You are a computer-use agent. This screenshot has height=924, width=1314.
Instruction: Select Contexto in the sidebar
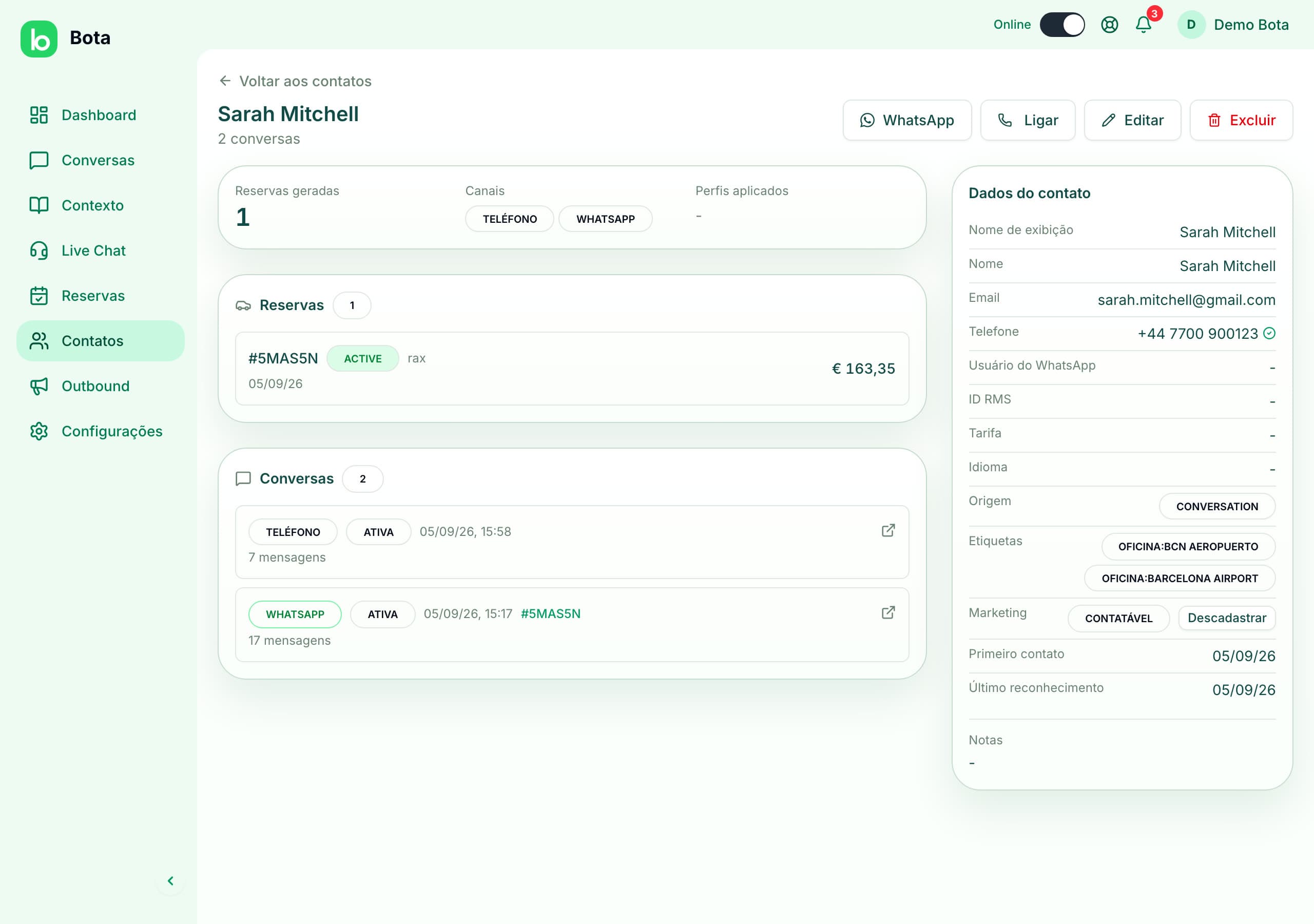coord(101,205)
